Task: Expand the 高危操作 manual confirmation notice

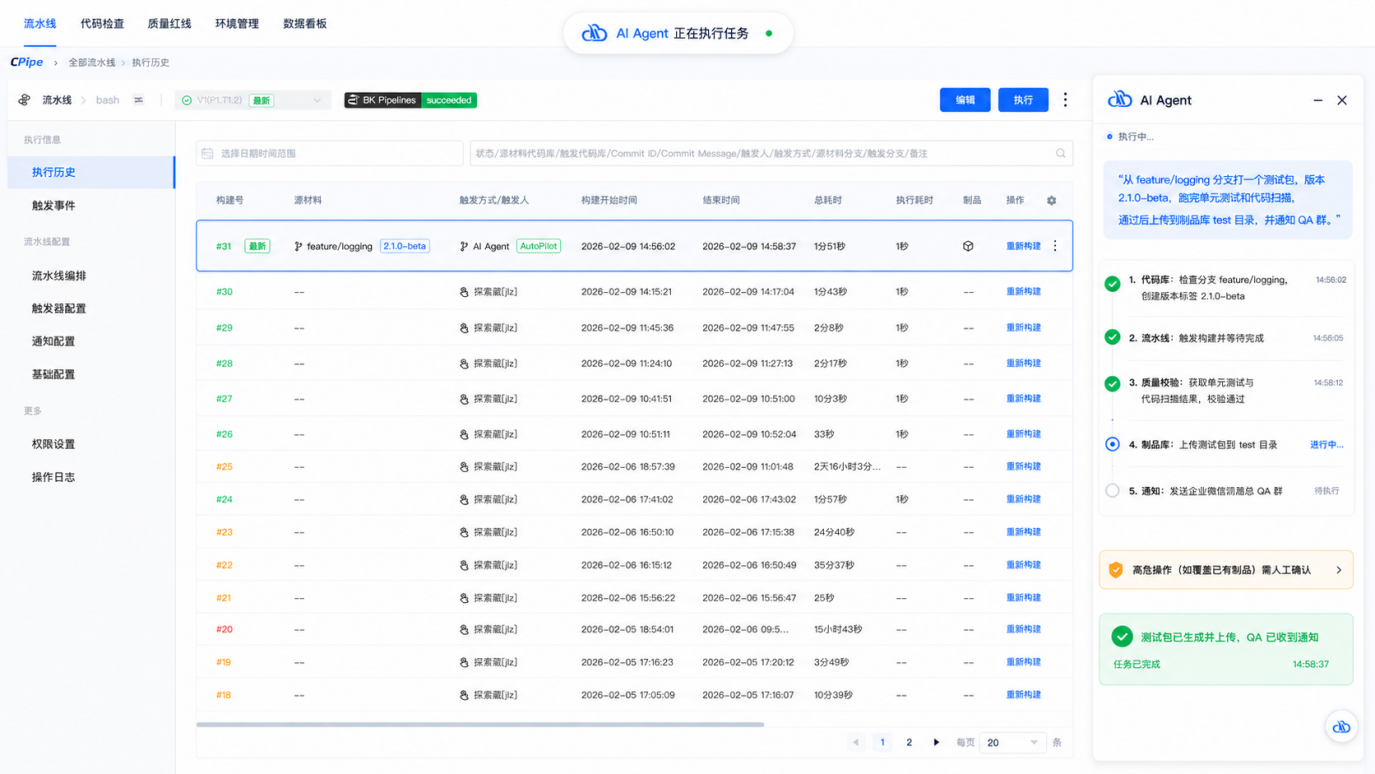Action: tap(1226, 570)
